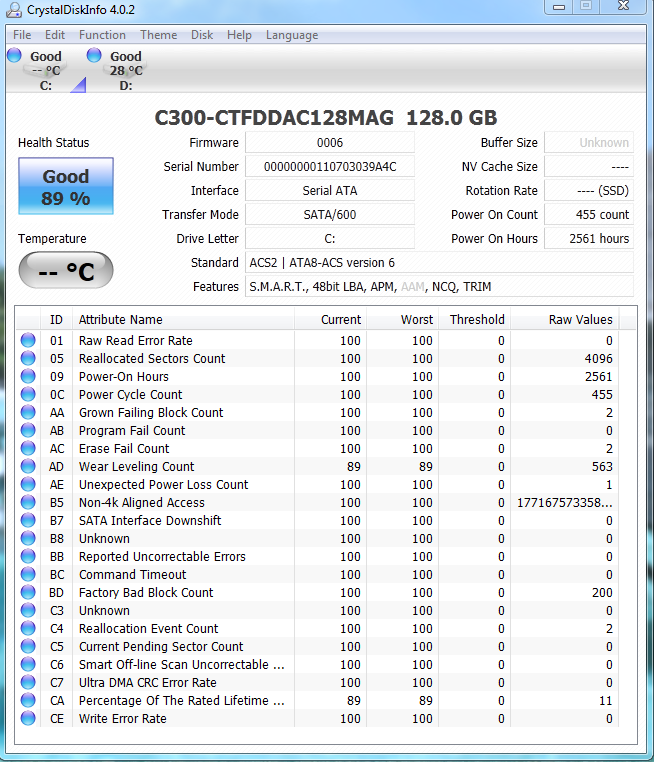Click the Current column header

click(330, 319)
